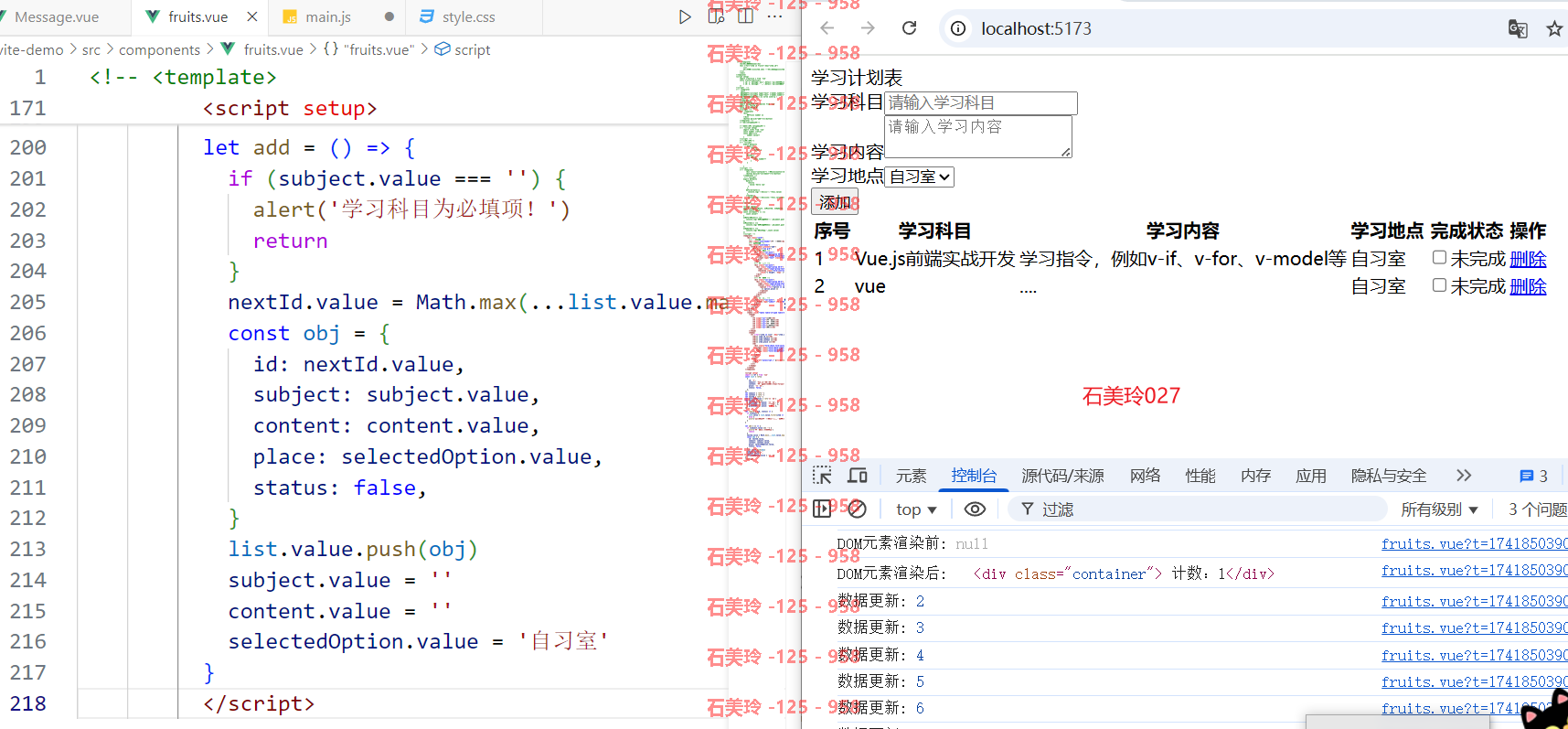
Task: Go forward in the browser
Action: (868, 28)
